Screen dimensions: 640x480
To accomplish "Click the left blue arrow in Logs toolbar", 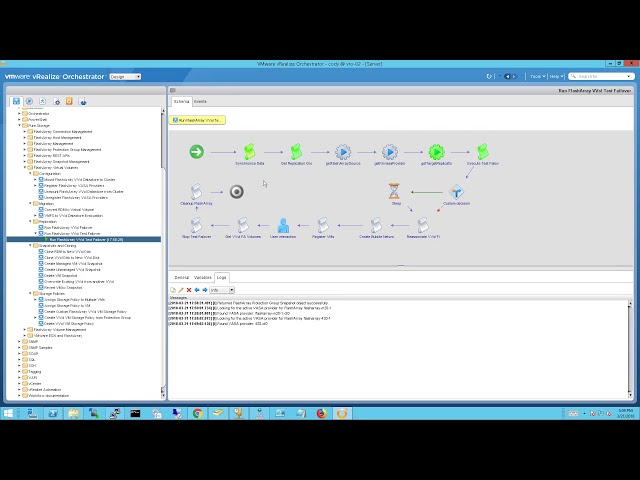I will pyautogui.click(x=197, y=290).
